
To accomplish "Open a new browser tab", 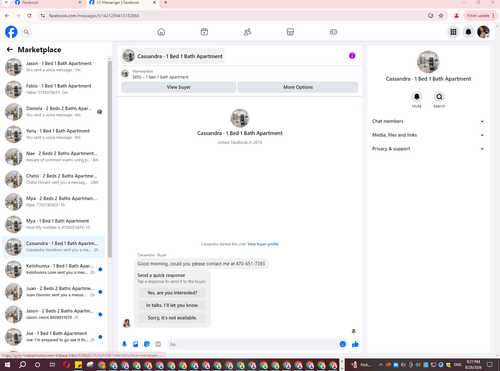I will pos(166,3).
